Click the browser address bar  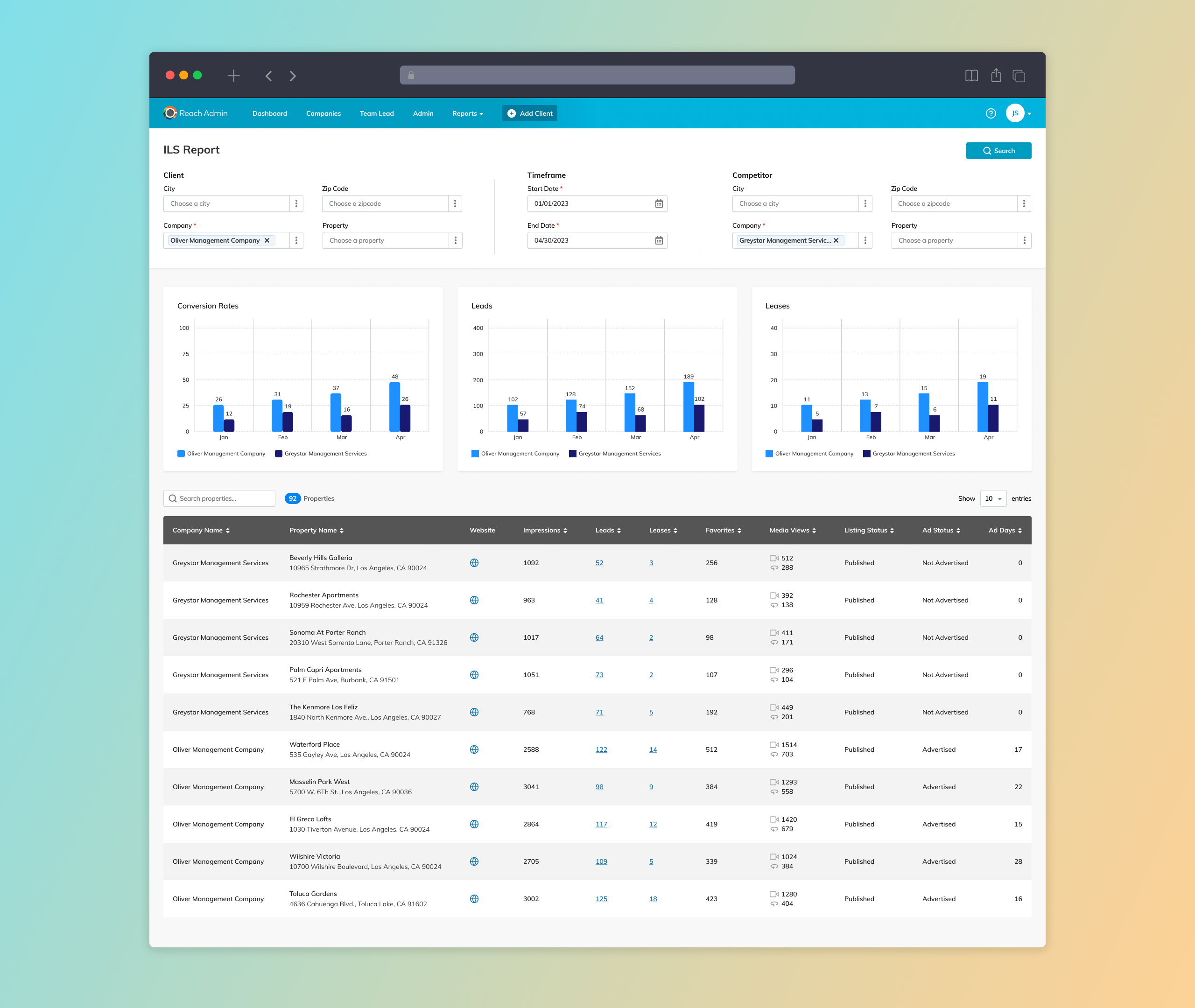coord(597,75)
